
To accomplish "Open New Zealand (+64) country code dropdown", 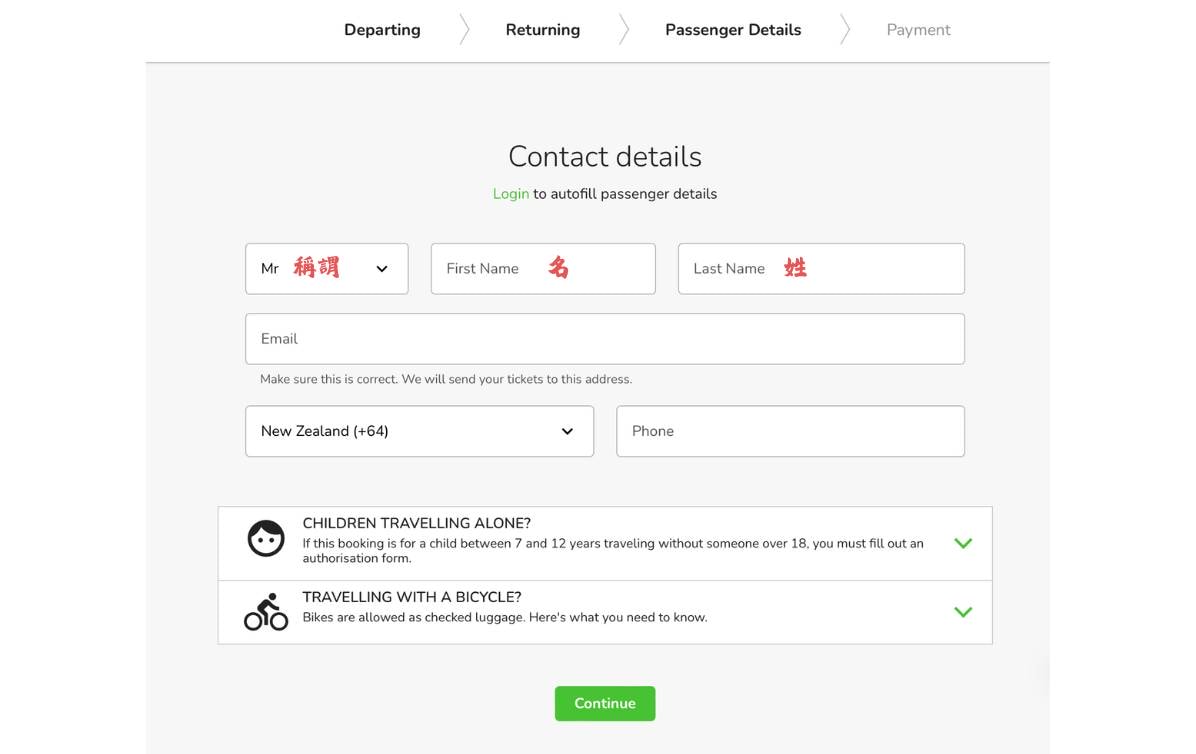I will point(420,432).
